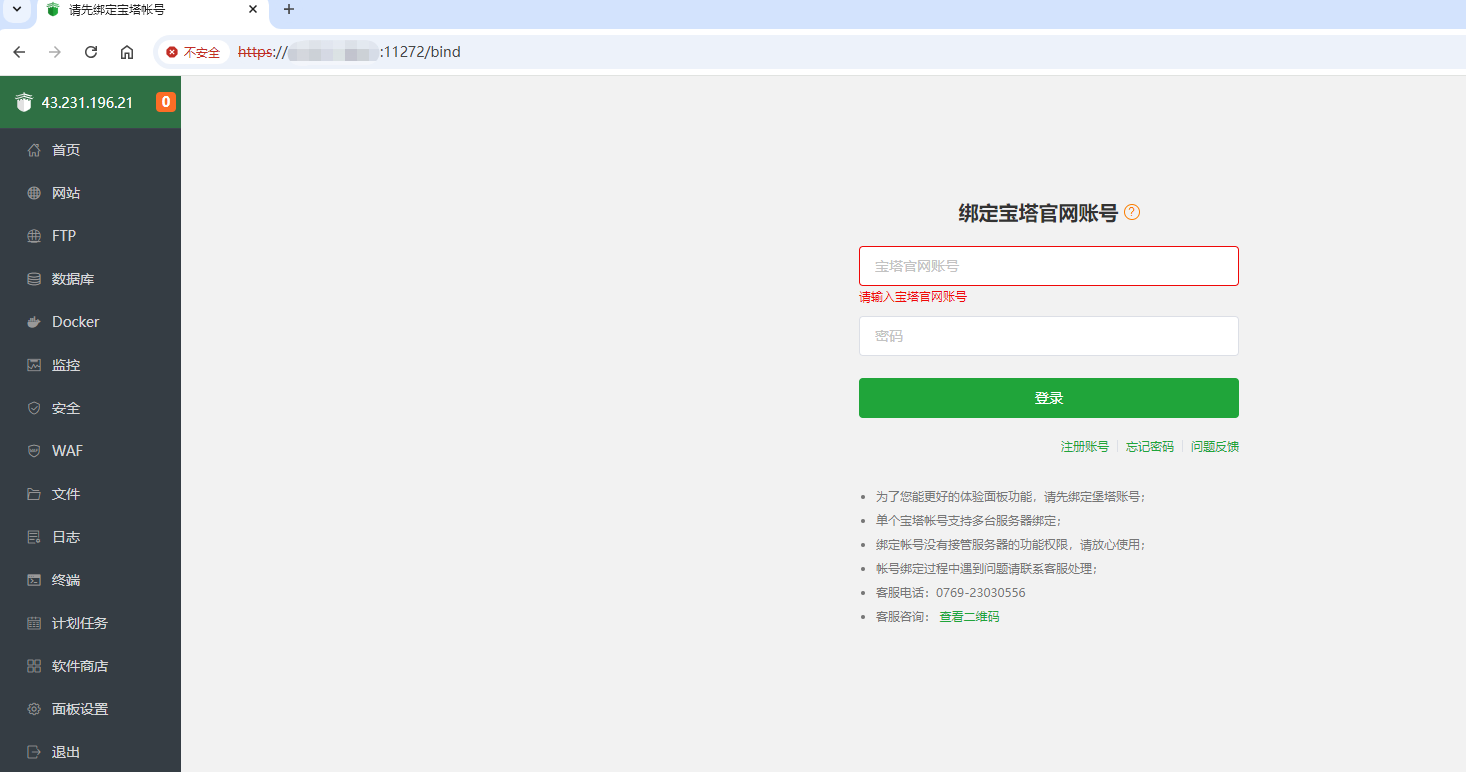Image resolution: width=1466 pixels, height=772 pixels.
Task: Click the 问题反馈 link
Action: tap(1215, 447)
